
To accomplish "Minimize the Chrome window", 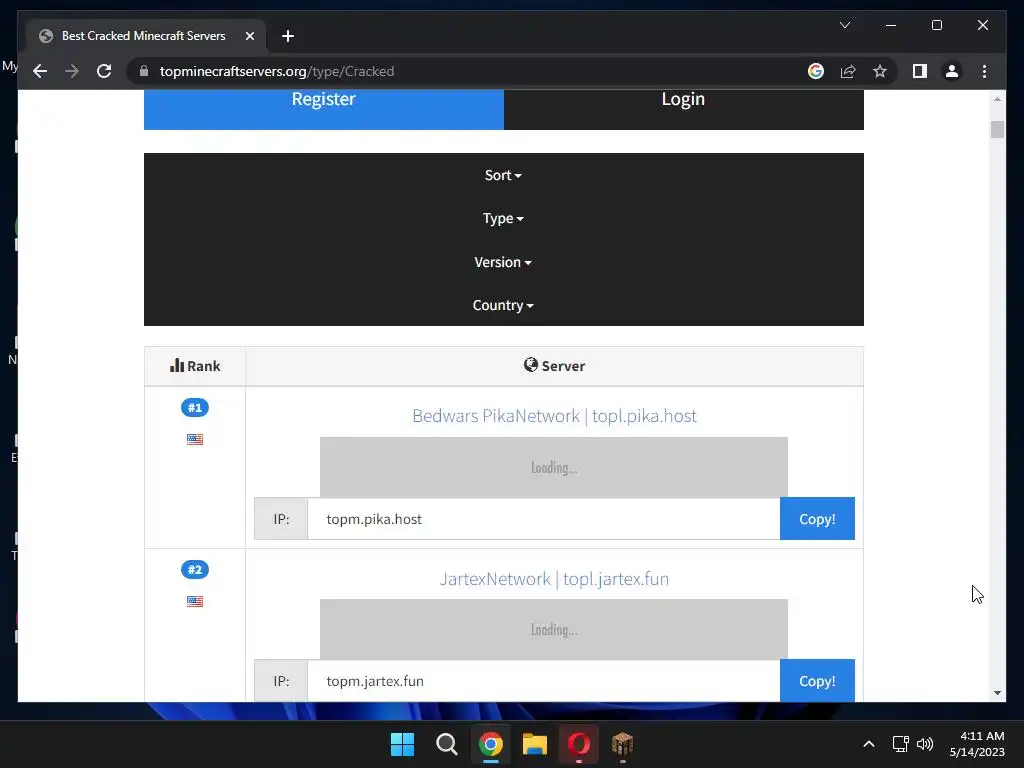I will 891,25.
